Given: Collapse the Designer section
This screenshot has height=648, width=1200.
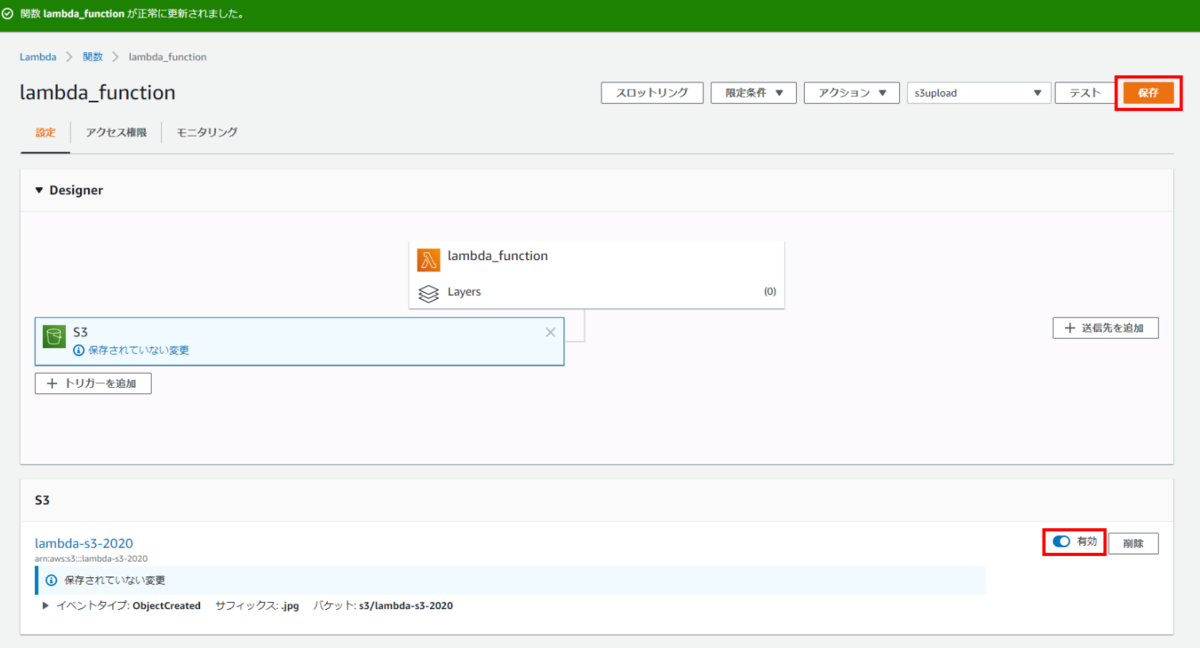Looking at the screenshot, I should coord(39,190).
